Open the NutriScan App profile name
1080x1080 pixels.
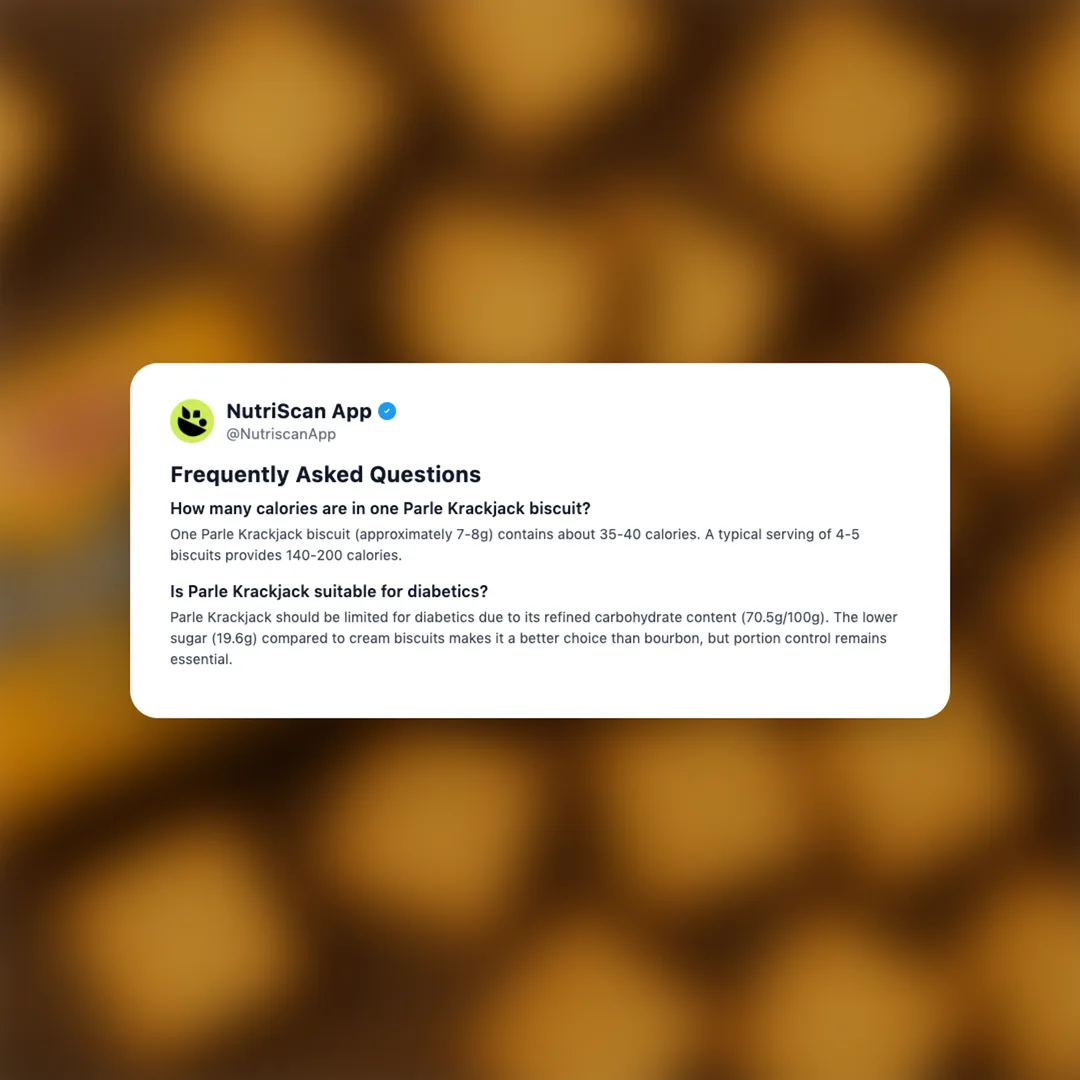299,411
